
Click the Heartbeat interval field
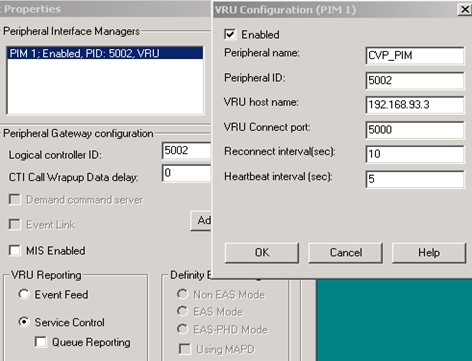coord(415,179)
